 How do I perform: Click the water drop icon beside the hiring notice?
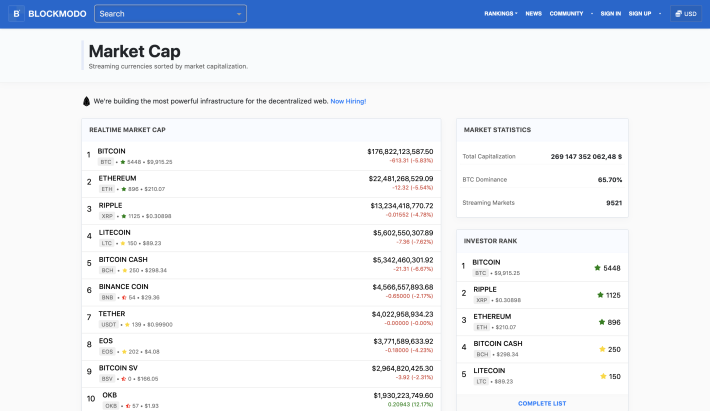click(x=86, y=101)
